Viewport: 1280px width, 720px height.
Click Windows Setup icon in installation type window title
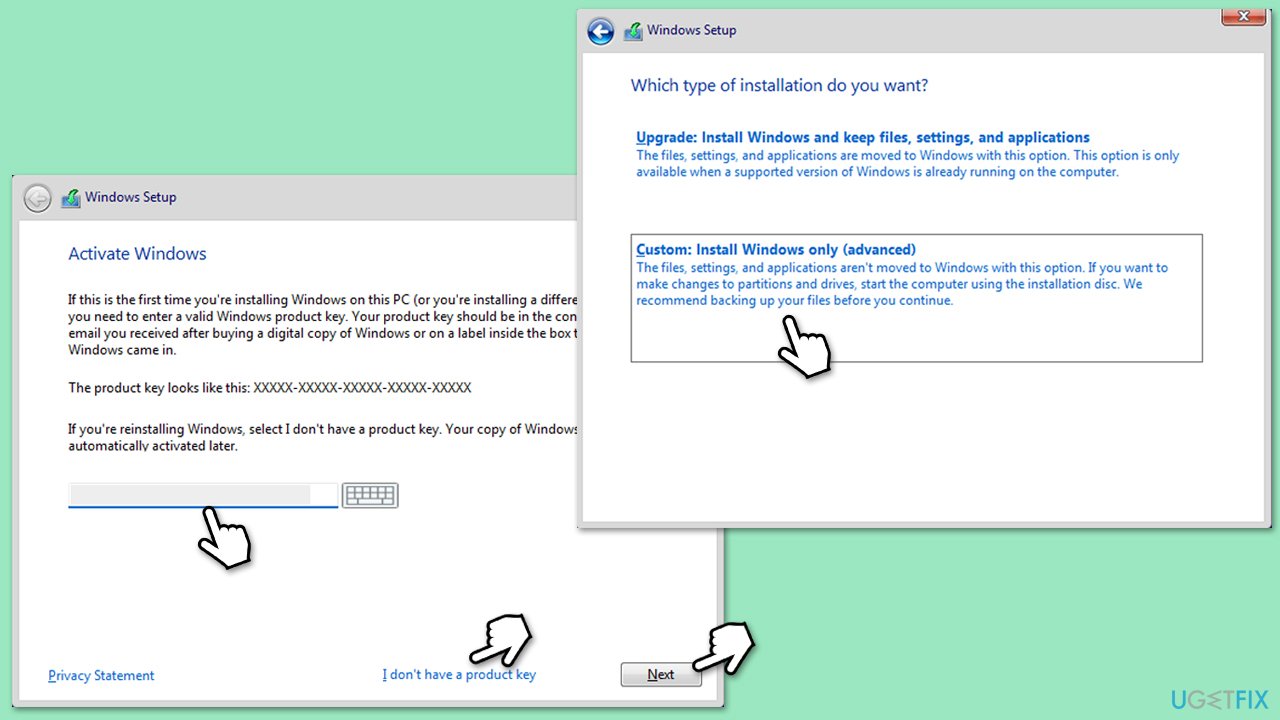point(633,31)
